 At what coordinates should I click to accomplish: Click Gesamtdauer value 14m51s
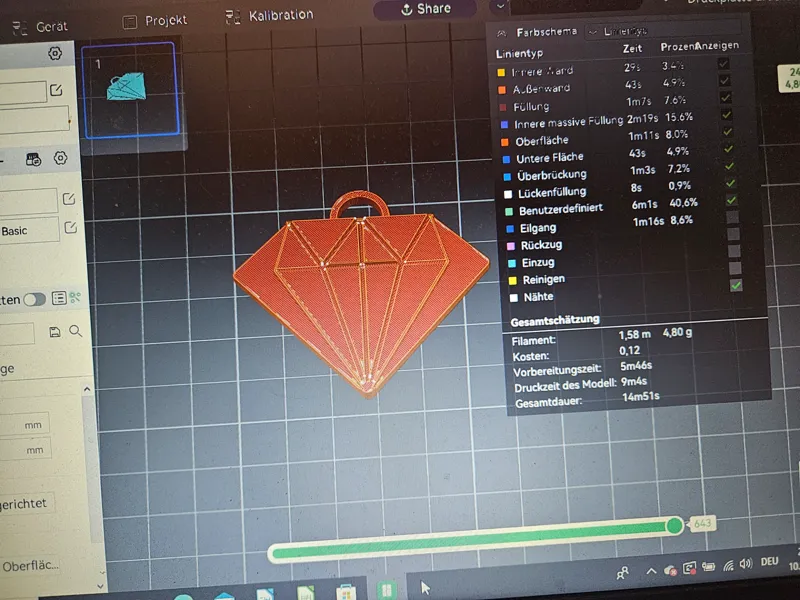pos(641,396)
